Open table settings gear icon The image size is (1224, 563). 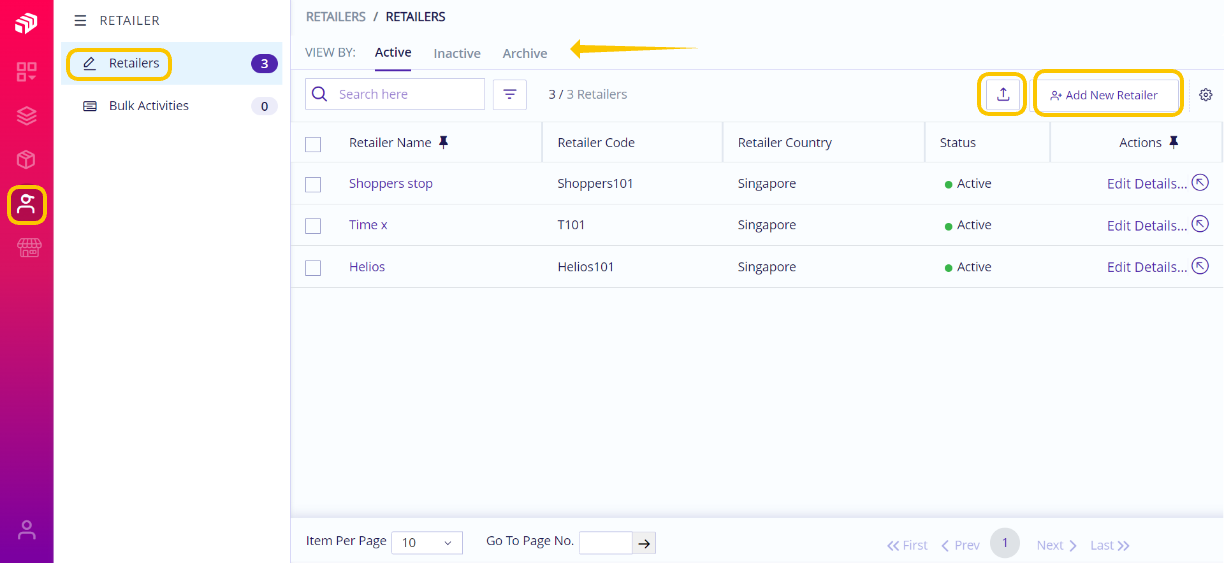tap(1206, 95)
